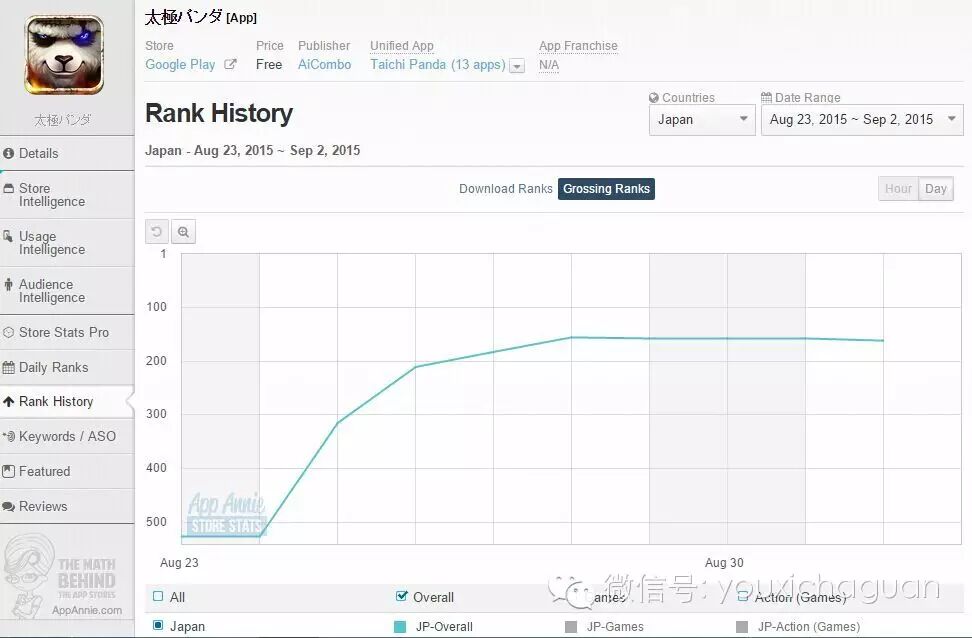Image resolution: width=972 pixels, height=638 pixels.
Task: Expand the Unified App dropdown arrow
Action: coord(516,66)
